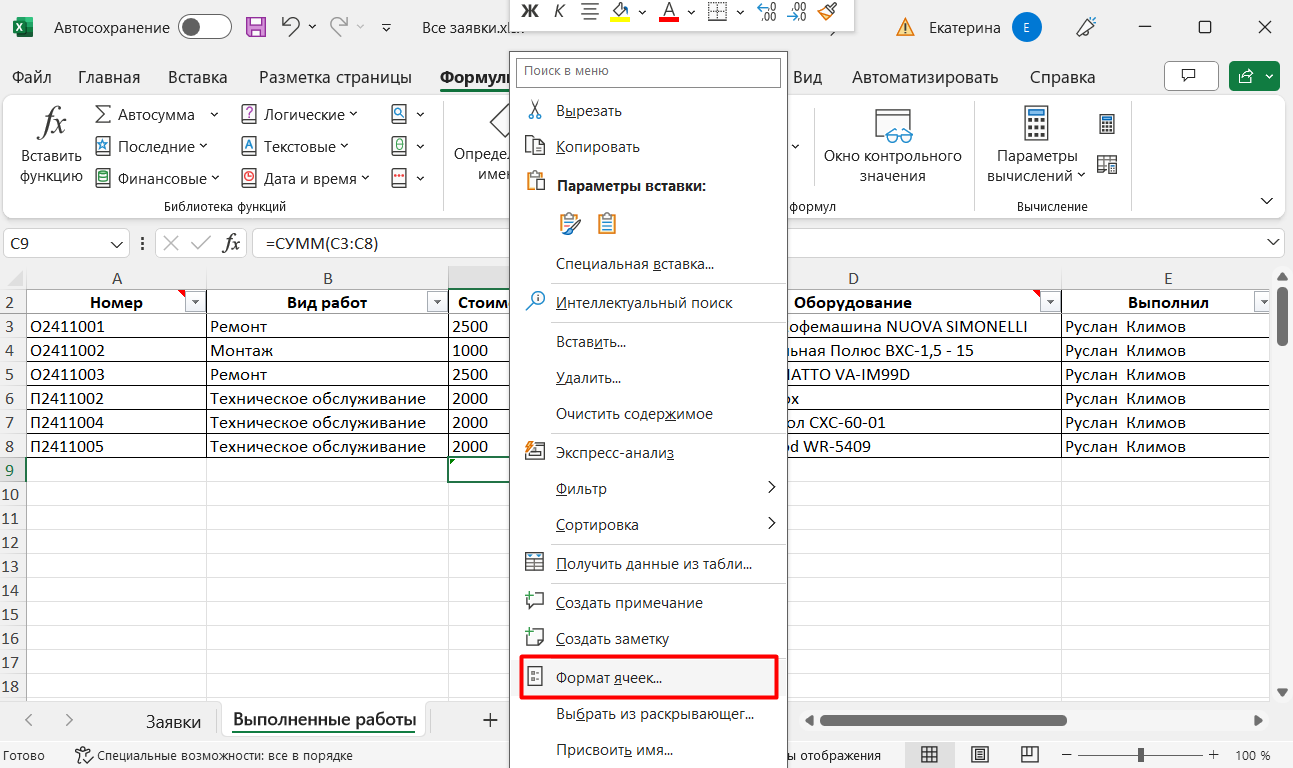Click the Quick Analysis menu entry

point(614,453)
